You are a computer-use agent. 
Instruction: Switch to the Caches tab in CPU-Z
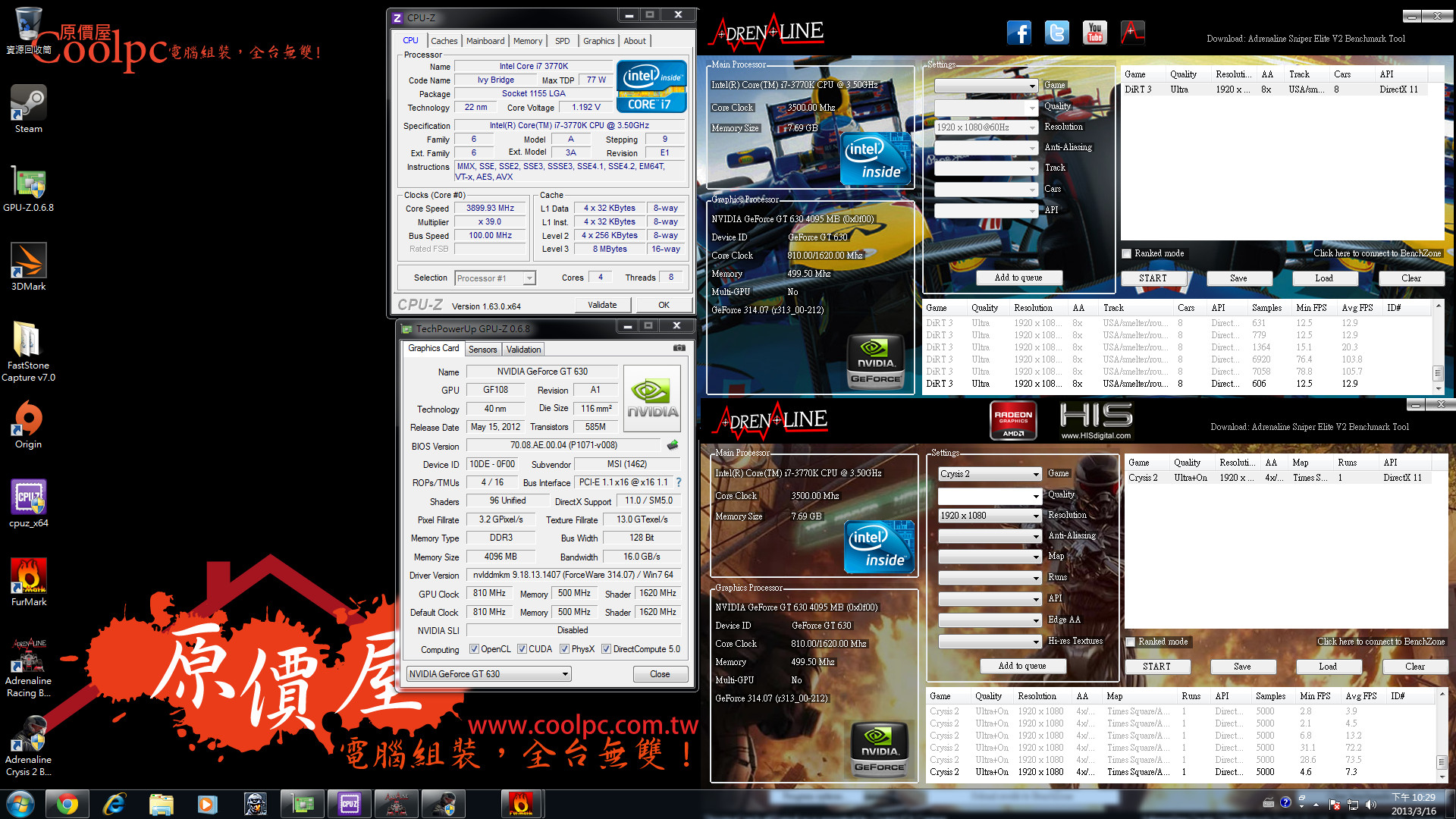click(x=444, y=41)
